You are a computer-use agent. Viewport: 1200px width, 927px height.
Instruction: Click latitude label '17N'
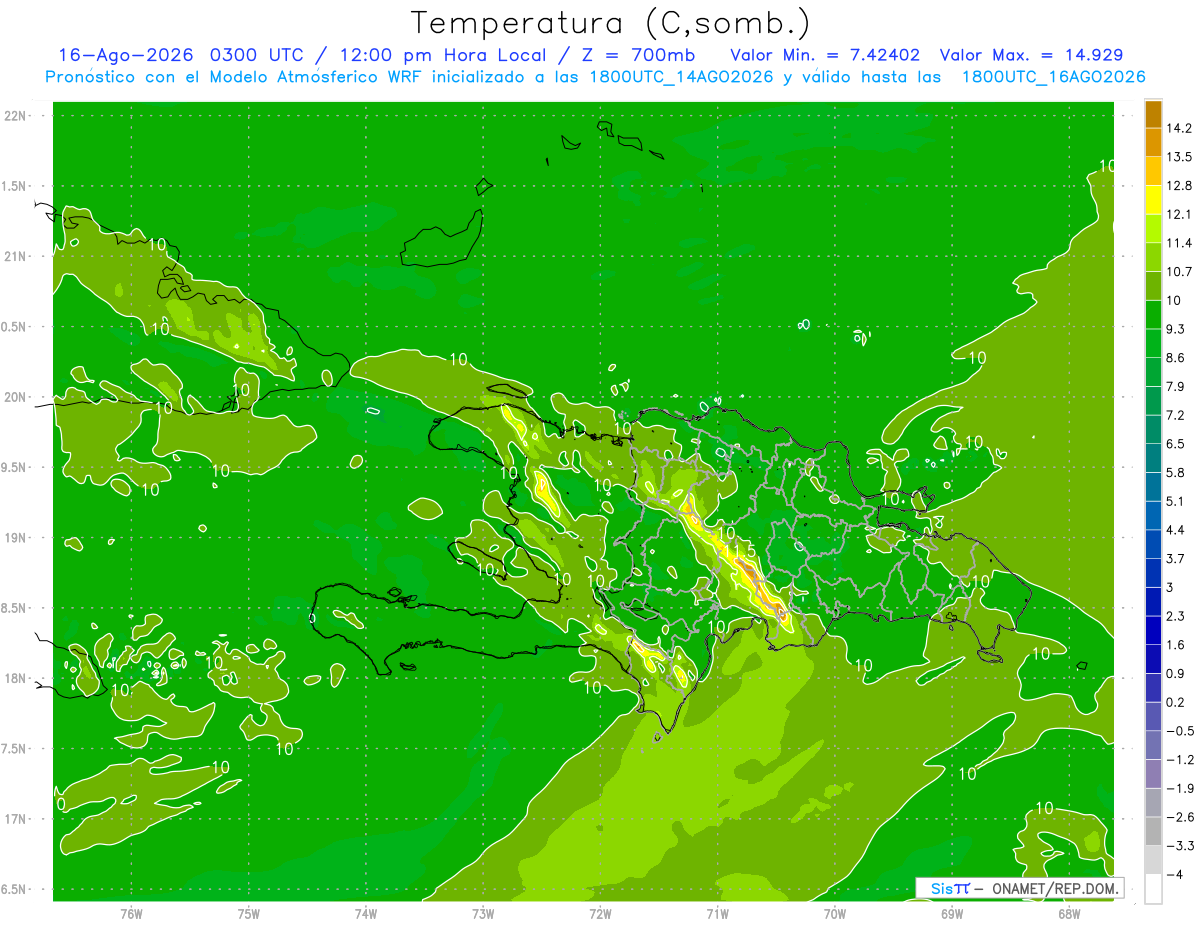point(17,819)
